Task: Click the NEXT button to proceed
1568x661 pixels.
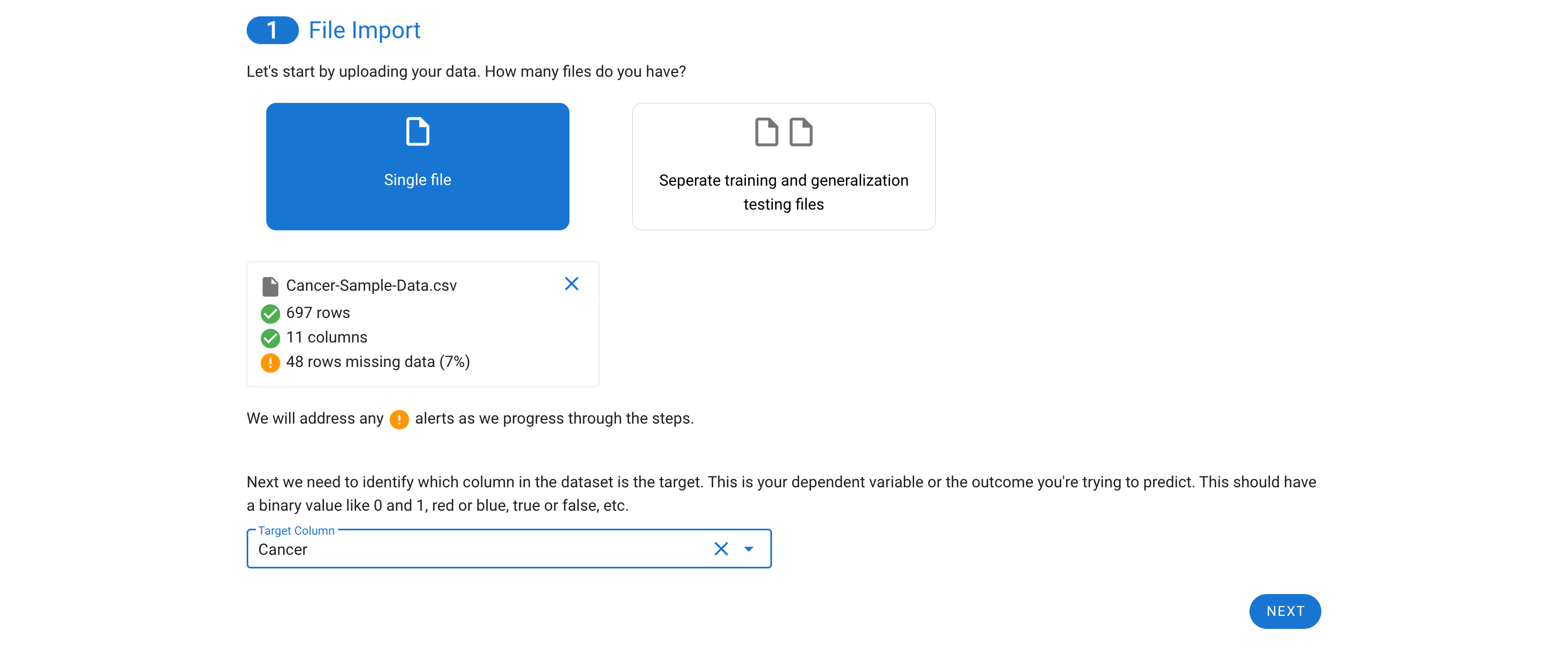Action: 1285,611
